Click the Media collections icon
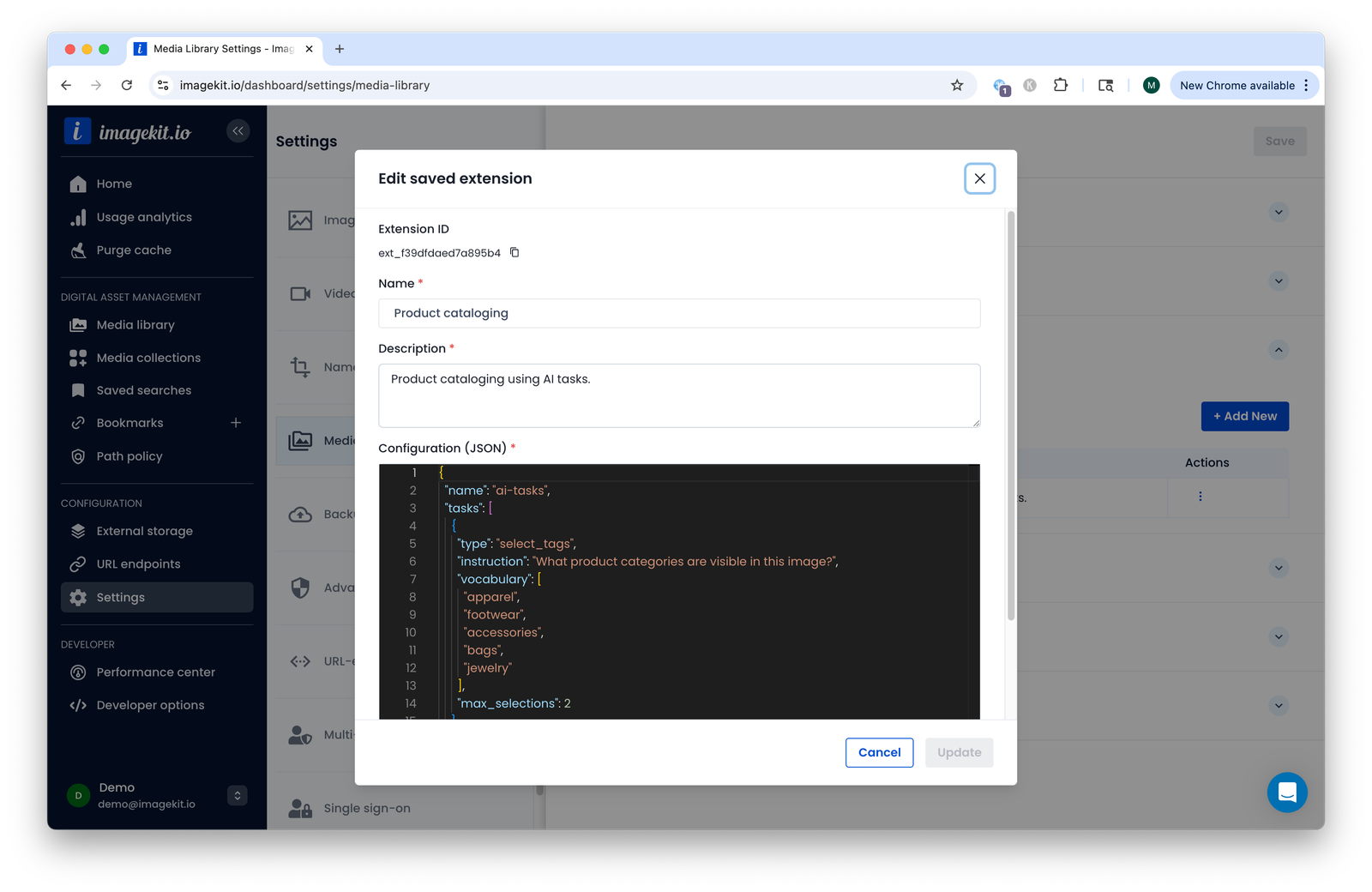 point(78,358)
